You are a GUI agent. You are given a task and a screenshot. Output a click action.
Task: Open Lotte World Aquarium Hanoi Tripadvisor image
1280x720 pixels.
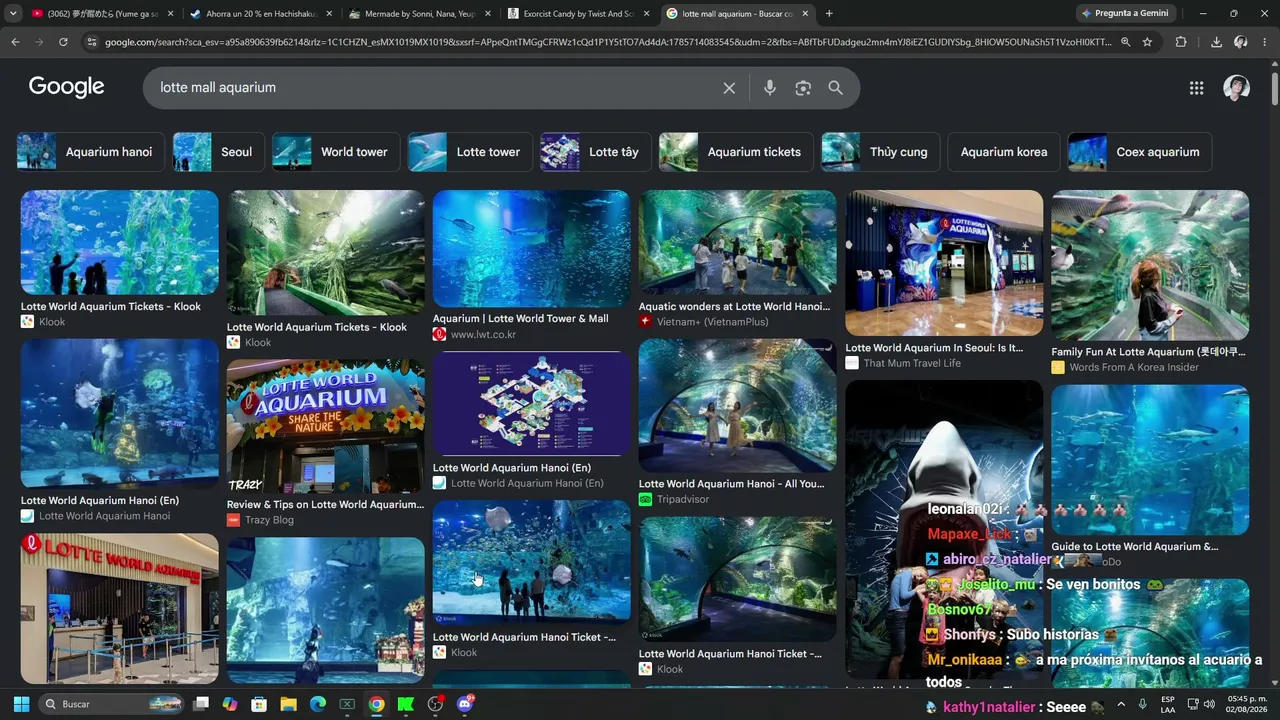click(x=737, y=405)
